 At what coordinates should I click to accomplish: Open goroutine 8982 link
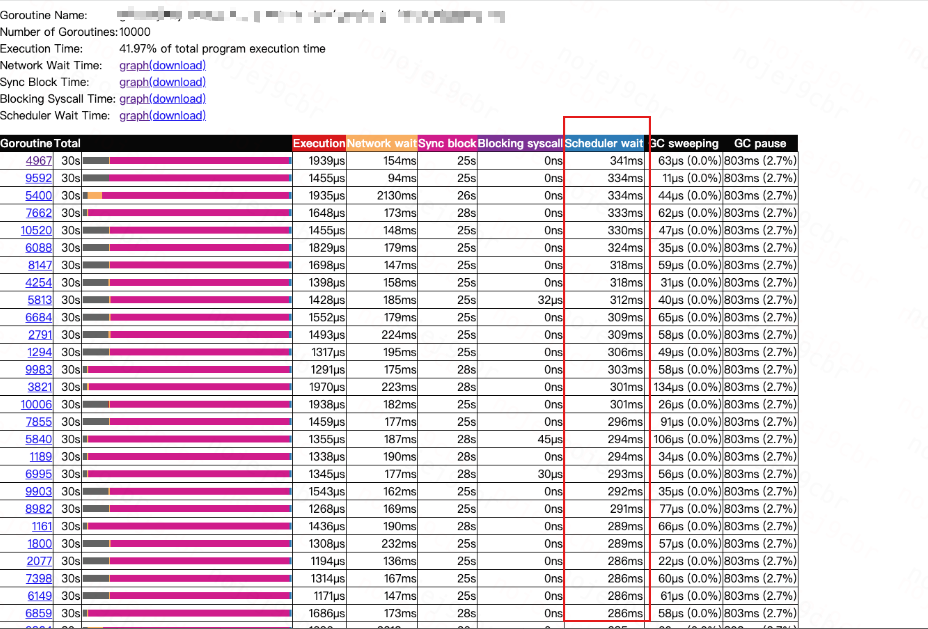coord(39,509)
